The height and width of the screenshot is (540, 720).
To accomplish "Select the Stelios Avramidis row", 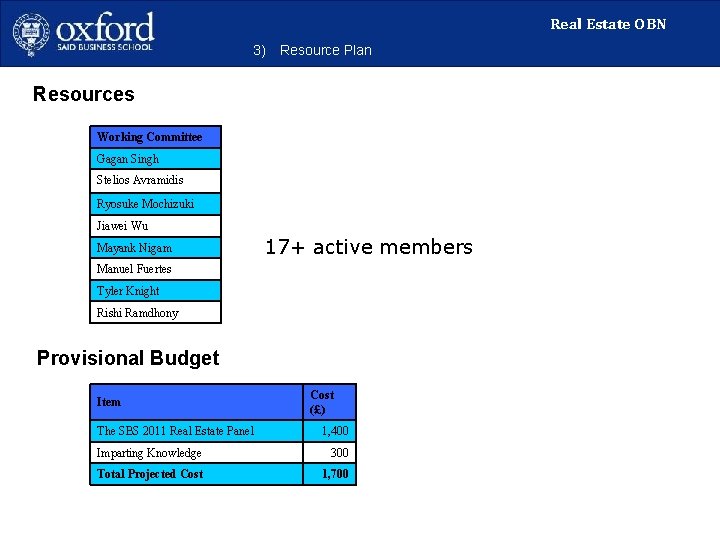I will click(156, 180).
